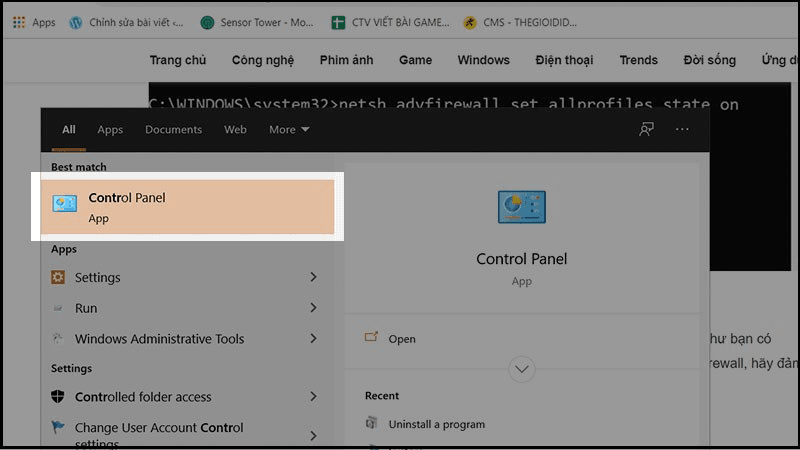Image resolution: width=800 pixels, height=450 pixels.
Task: Click Open in the Control Panel preview
Action: pyautogui.click(x=402, y=339)
